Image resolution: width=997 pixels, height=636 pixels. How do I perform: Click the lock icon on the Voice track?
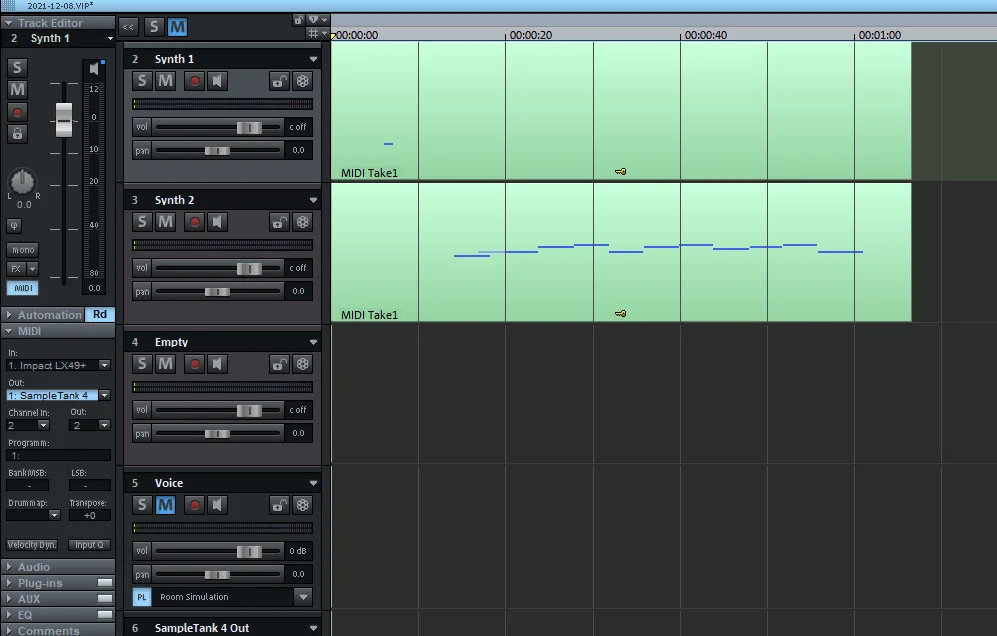point(279,506)
